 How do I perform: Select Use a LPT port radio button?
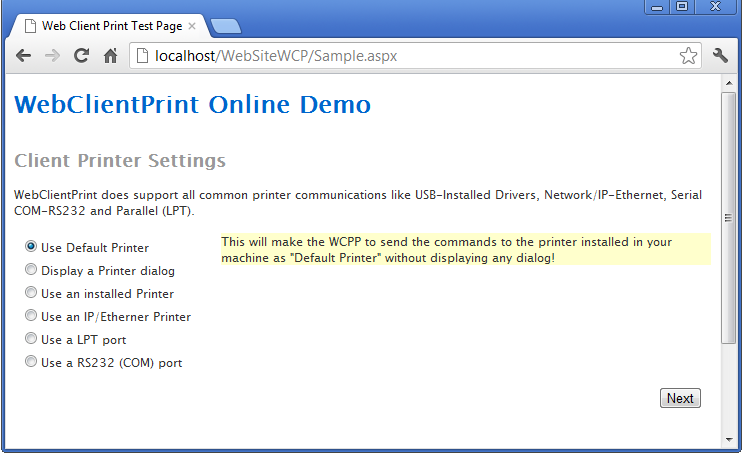[x=31, y=338]
